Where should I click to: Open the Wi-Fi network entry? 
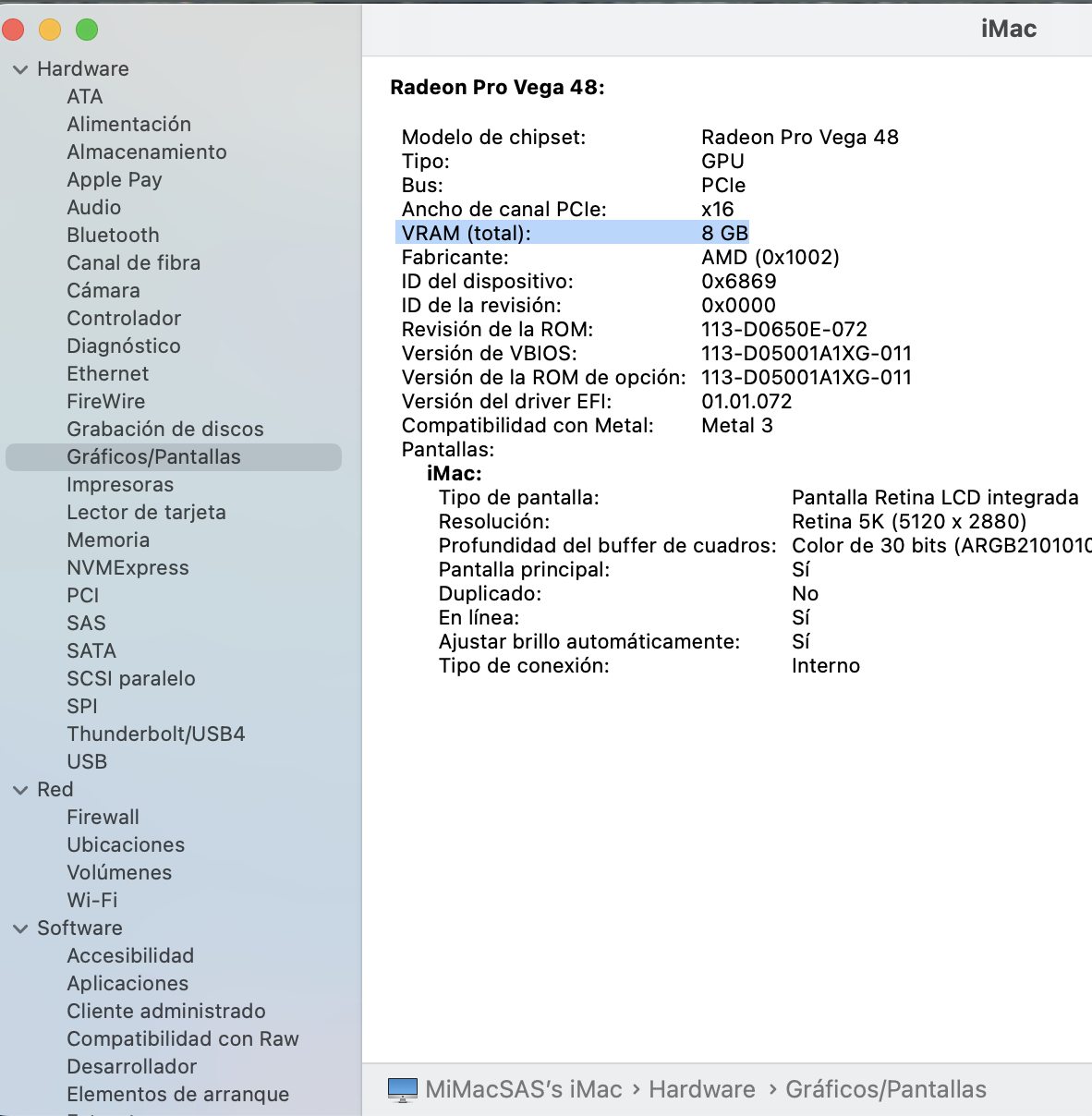tap(92, 900)
